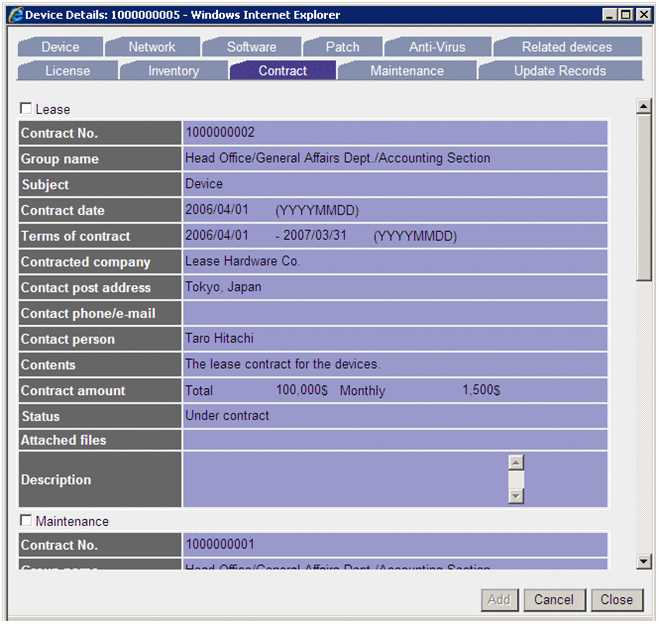Click the empty Attached files field
The width and height of the screenshot is (659, 624).
(395, 440)
